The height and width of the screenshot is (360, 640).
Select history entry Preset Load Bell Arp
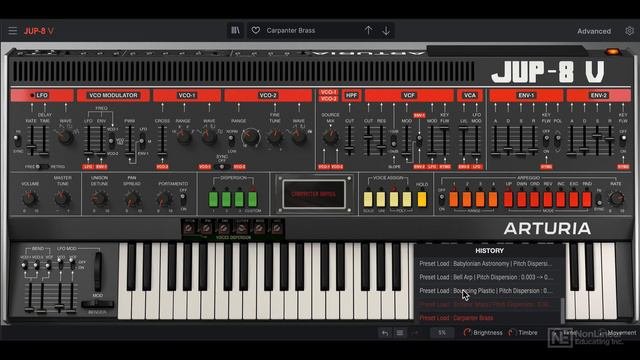coord(487,277)
